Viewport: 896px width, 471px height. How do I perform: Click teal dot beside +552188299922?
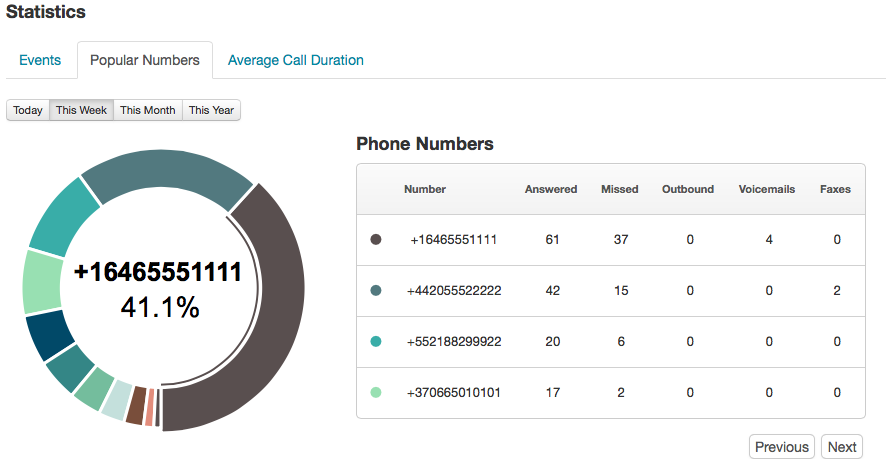(376, 342)
